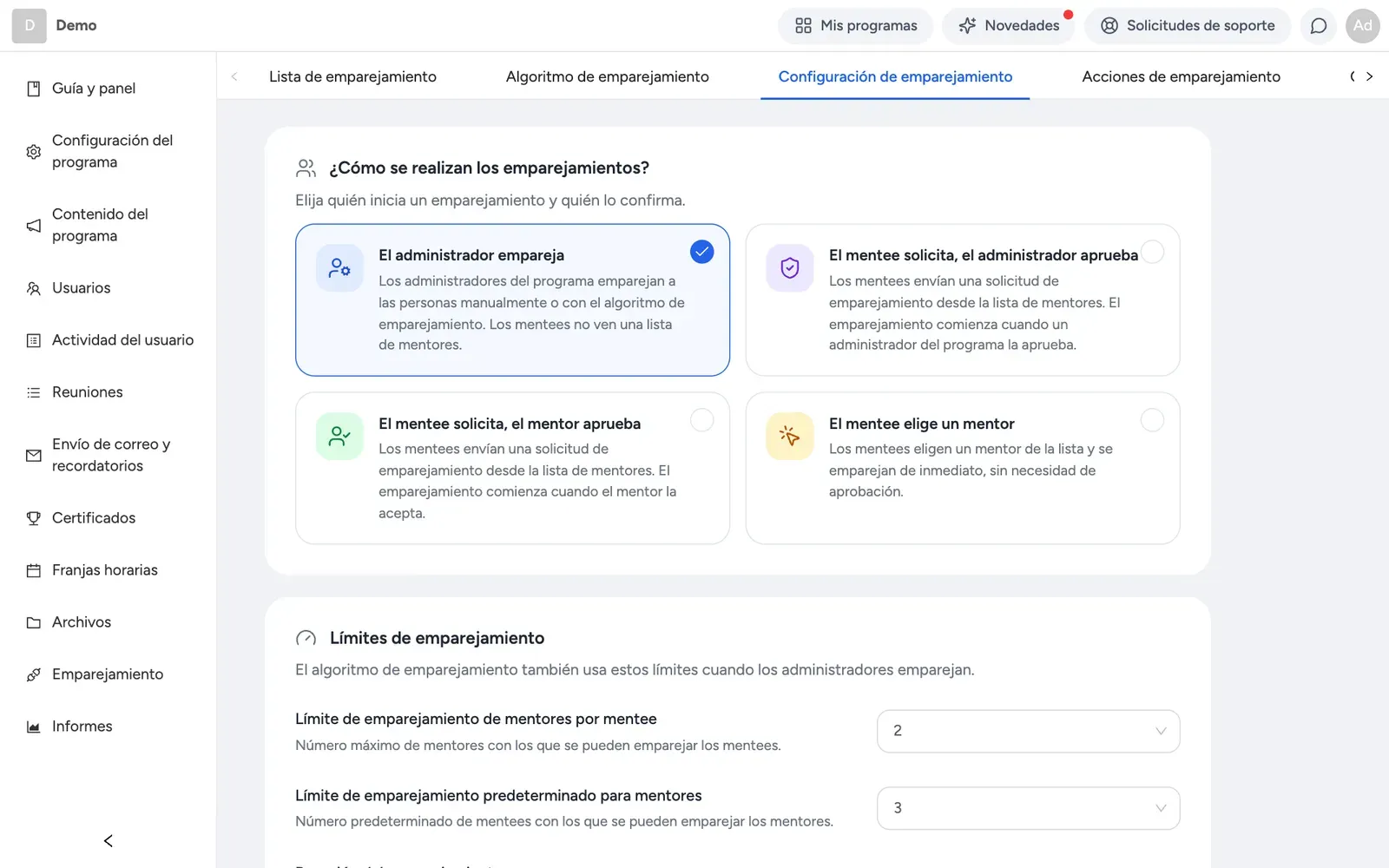Click the gear icon for Configuración del programa
Viewport: 1389px width, 868px height.
[x=34, y=152]
